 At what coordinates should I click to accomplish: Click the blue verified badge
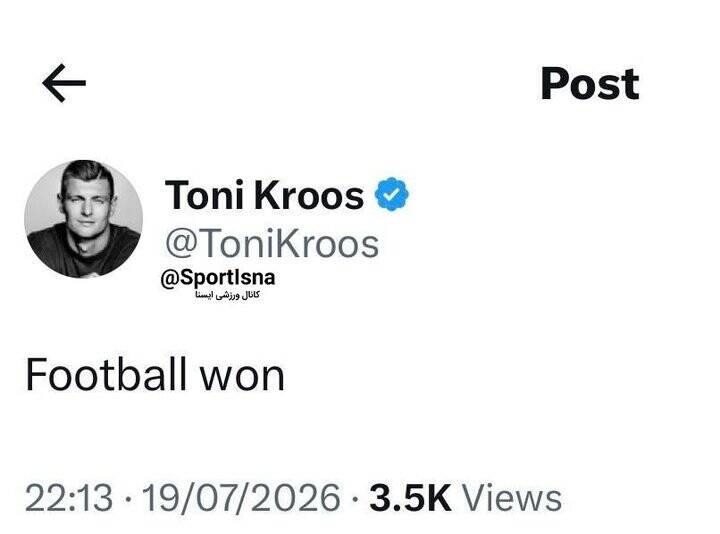pyautogui.click(x=392, y=194)
